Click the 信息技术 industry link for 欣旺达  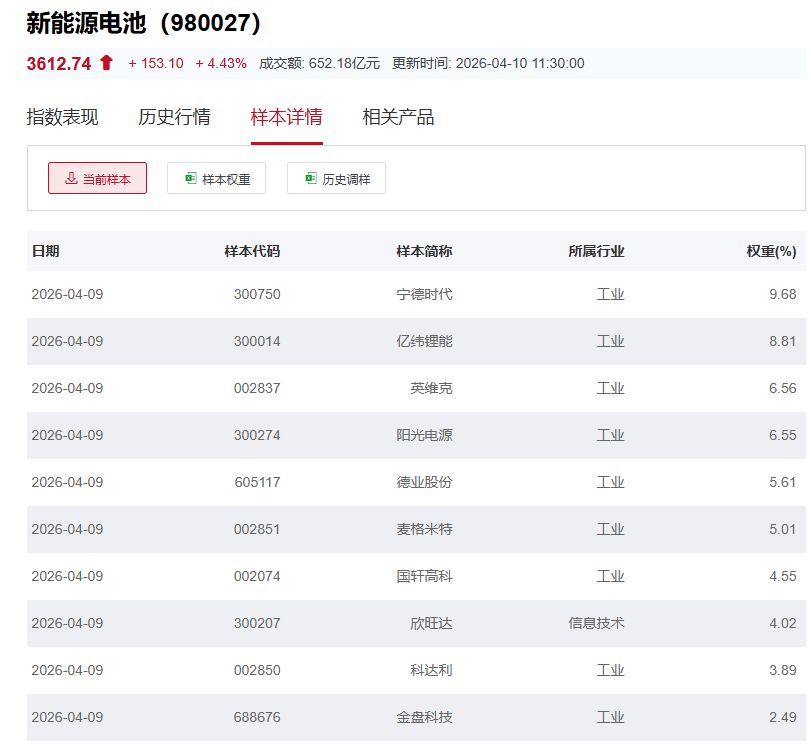(595, 622)
